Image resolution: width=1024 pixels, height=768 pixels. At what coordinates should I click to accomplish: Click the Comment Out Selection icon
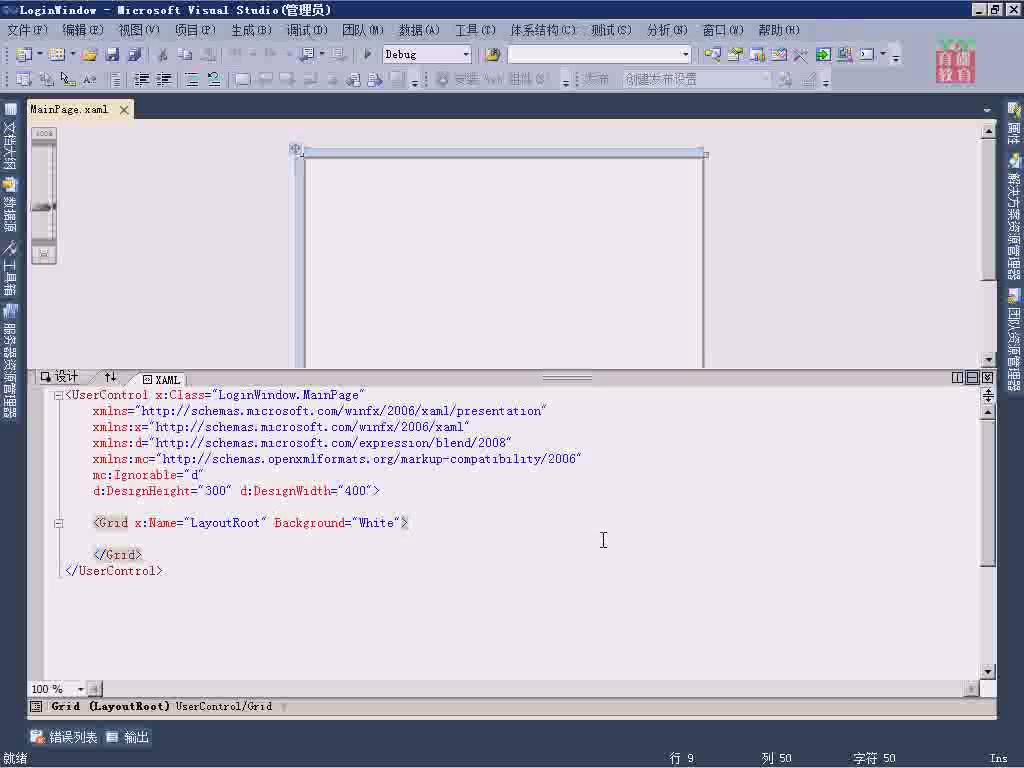coord(191,80)
